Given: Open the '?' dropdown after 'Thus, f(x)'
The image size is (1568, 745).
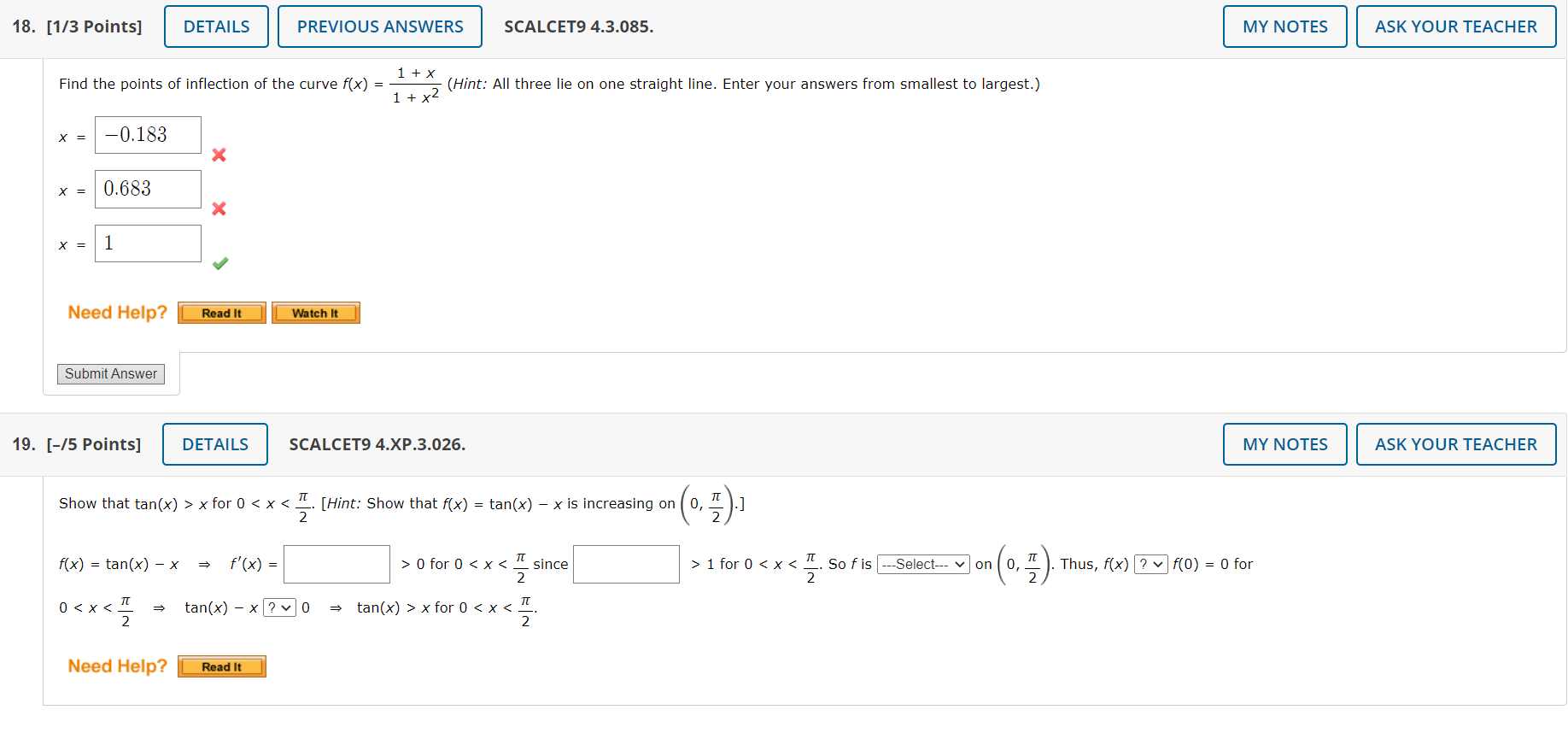Looking at the screenshot, I should pyautogui.click(x=1150, y=564).
